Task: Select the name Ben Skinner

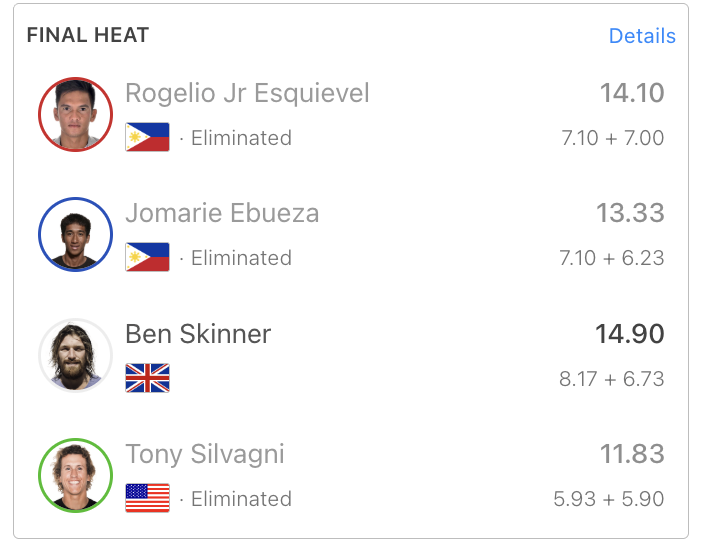Action: (198, 334)
